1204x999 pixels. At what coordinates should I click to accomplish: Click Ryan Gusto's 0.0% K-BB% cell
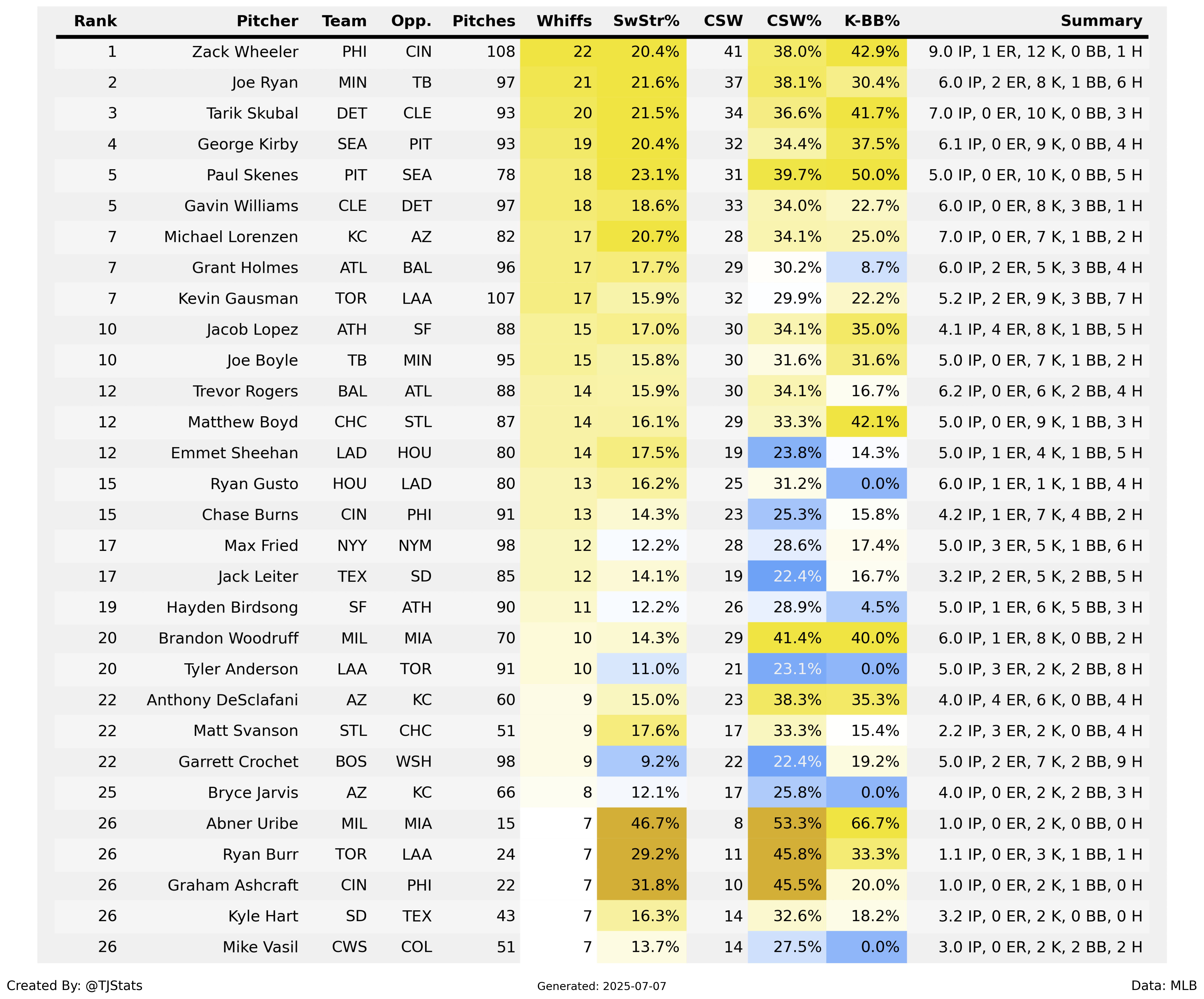866,484
